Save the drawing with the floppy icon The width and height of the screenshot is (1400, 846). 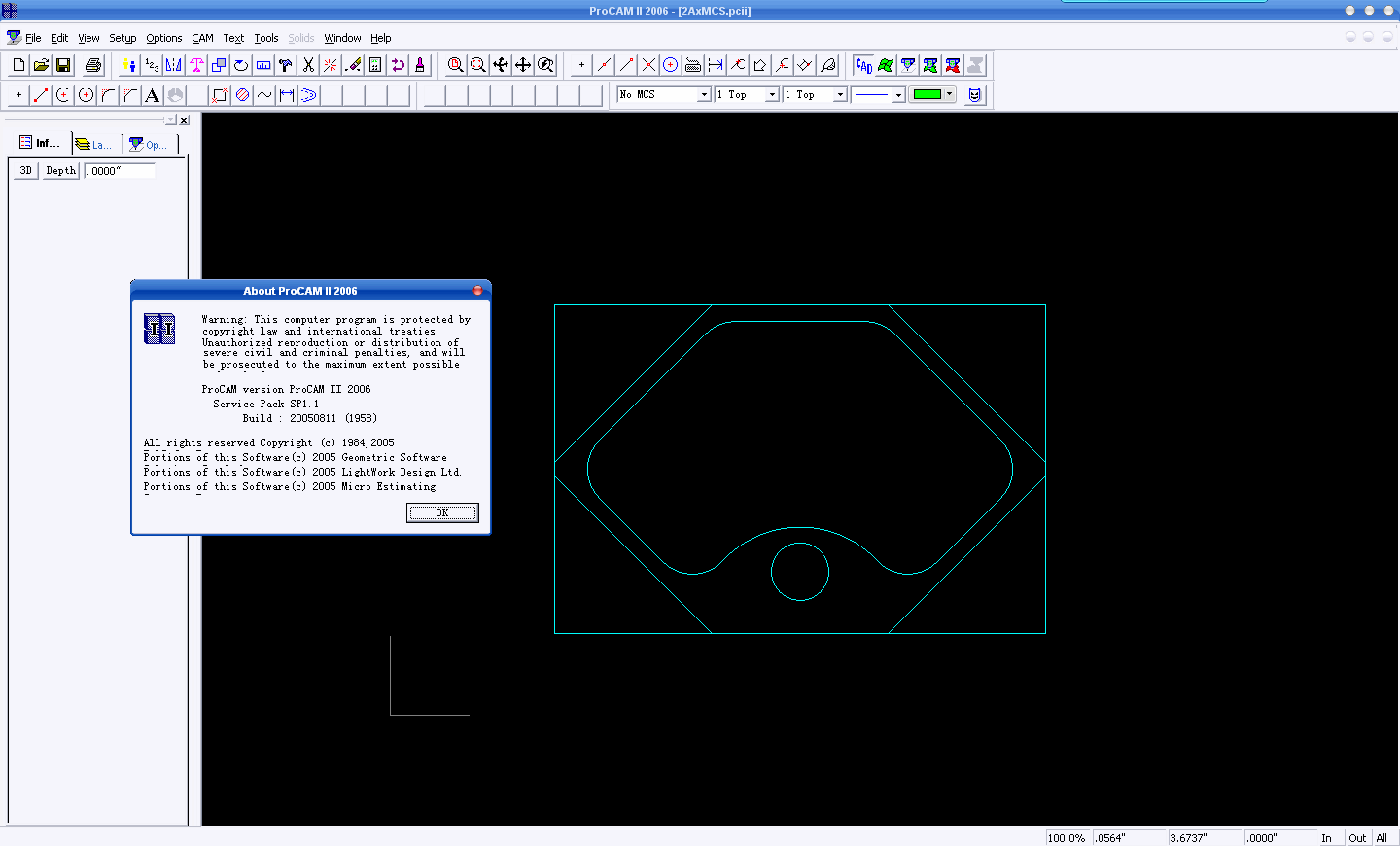point(63,65)
